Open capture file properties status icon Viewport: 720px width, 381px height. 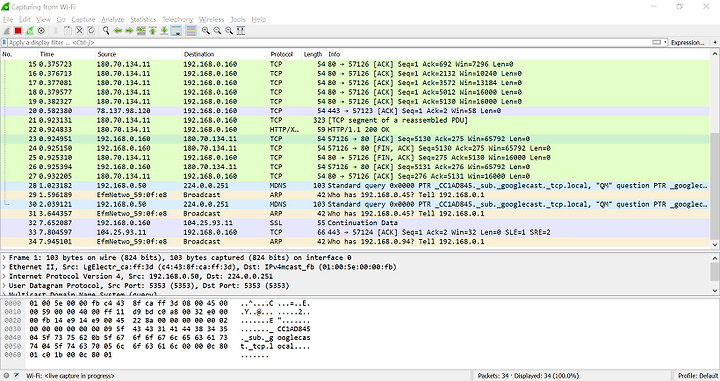coord(17,375)
